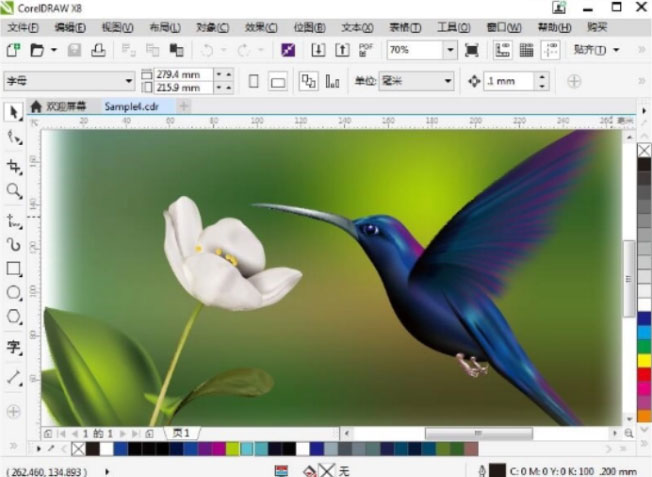Viewport: 652px width, 477px height.
Task: Select the Artistic Media tool
Action: tap(14, 245)
